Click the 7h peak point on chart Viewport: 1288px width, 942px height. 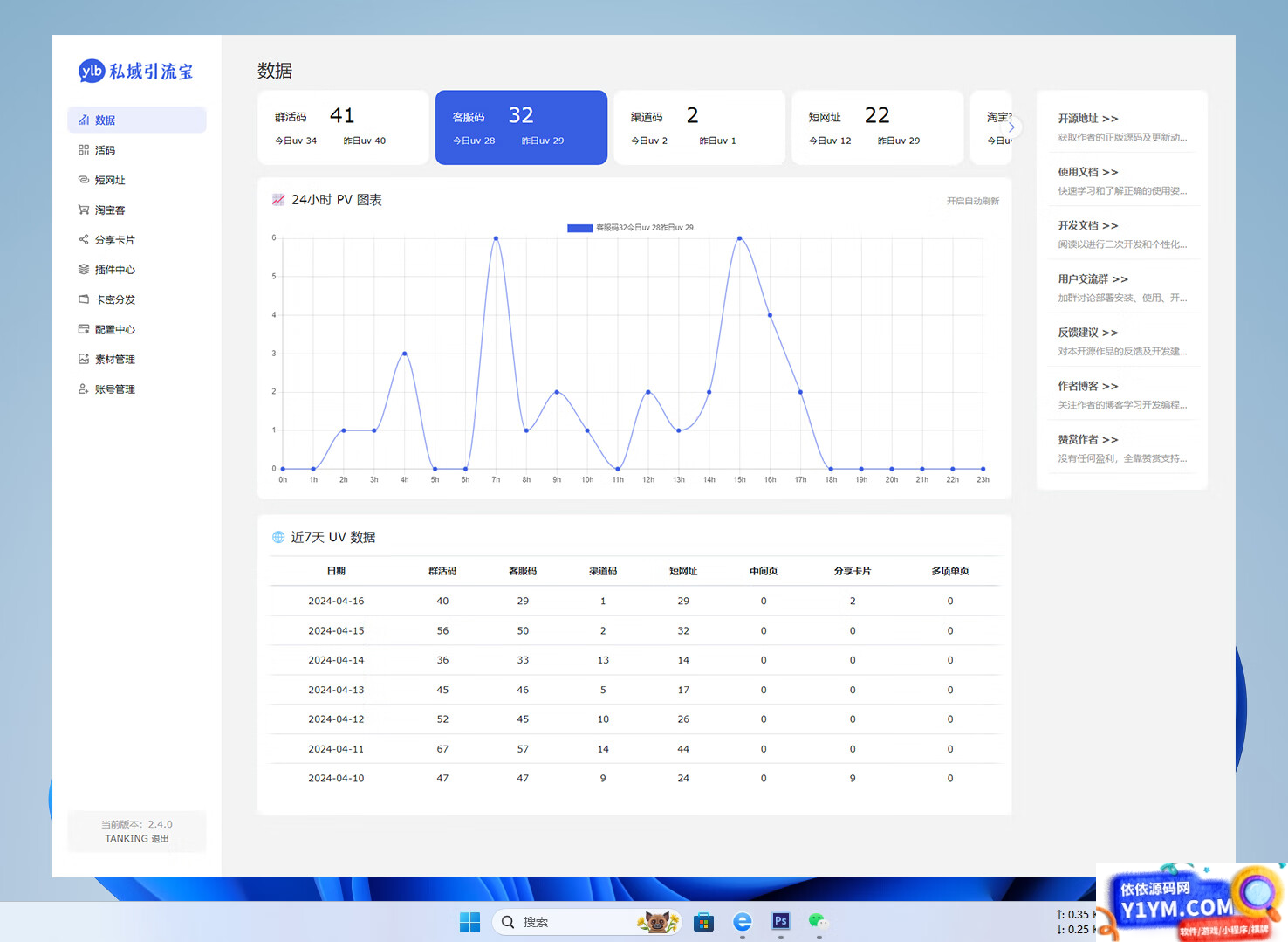[x=496, y=237]
